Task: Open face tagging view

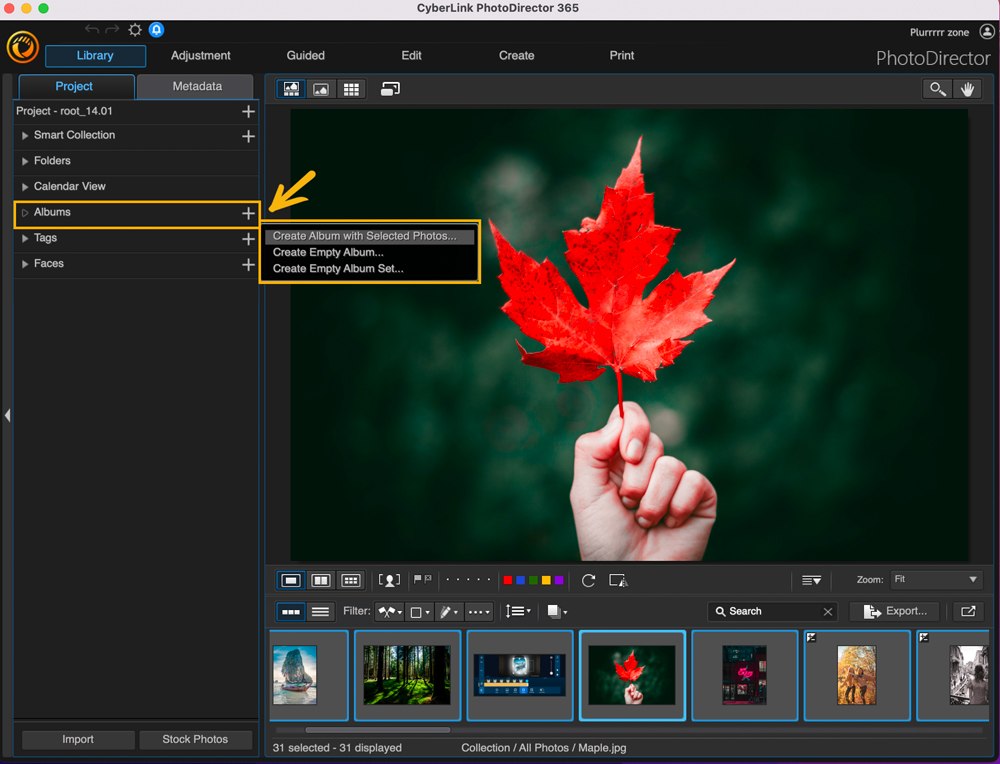Action: point(389,580)
